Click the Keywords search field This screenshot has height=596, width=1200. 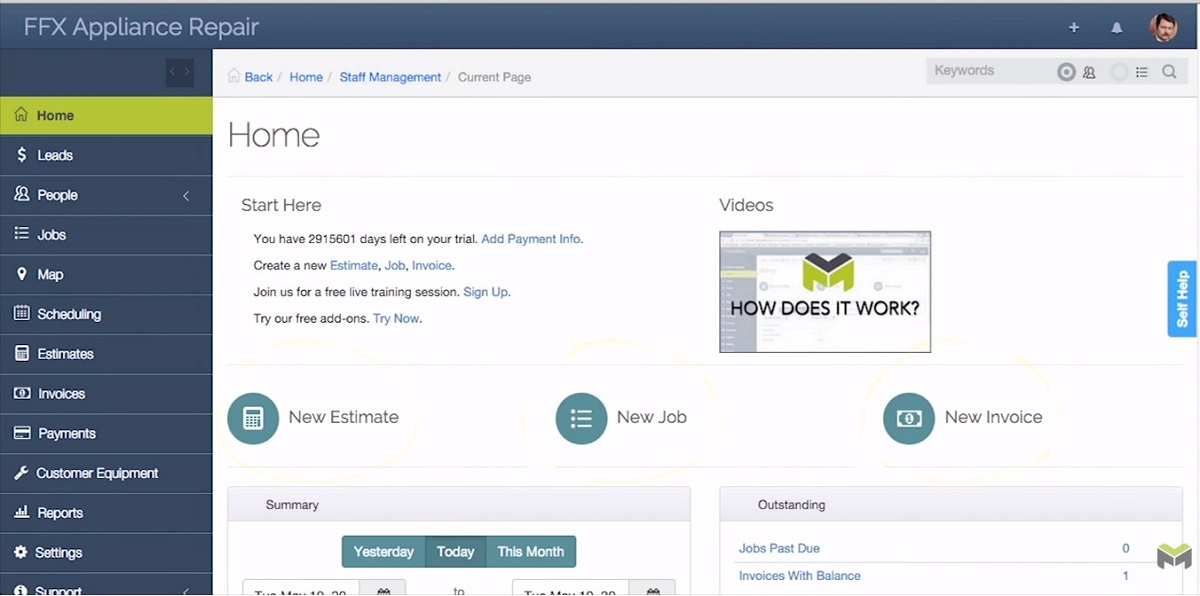[x=990, y=71]
